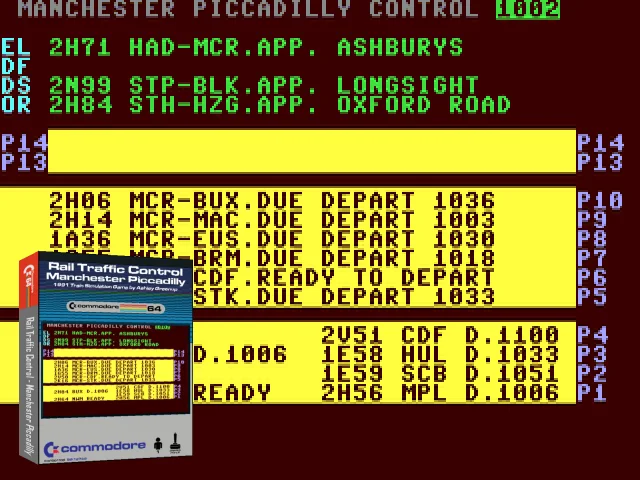Image resolution: width=640 pixels, height=480 pixels.
Task: Click the P7 platform label
Action: pos(592,258)
